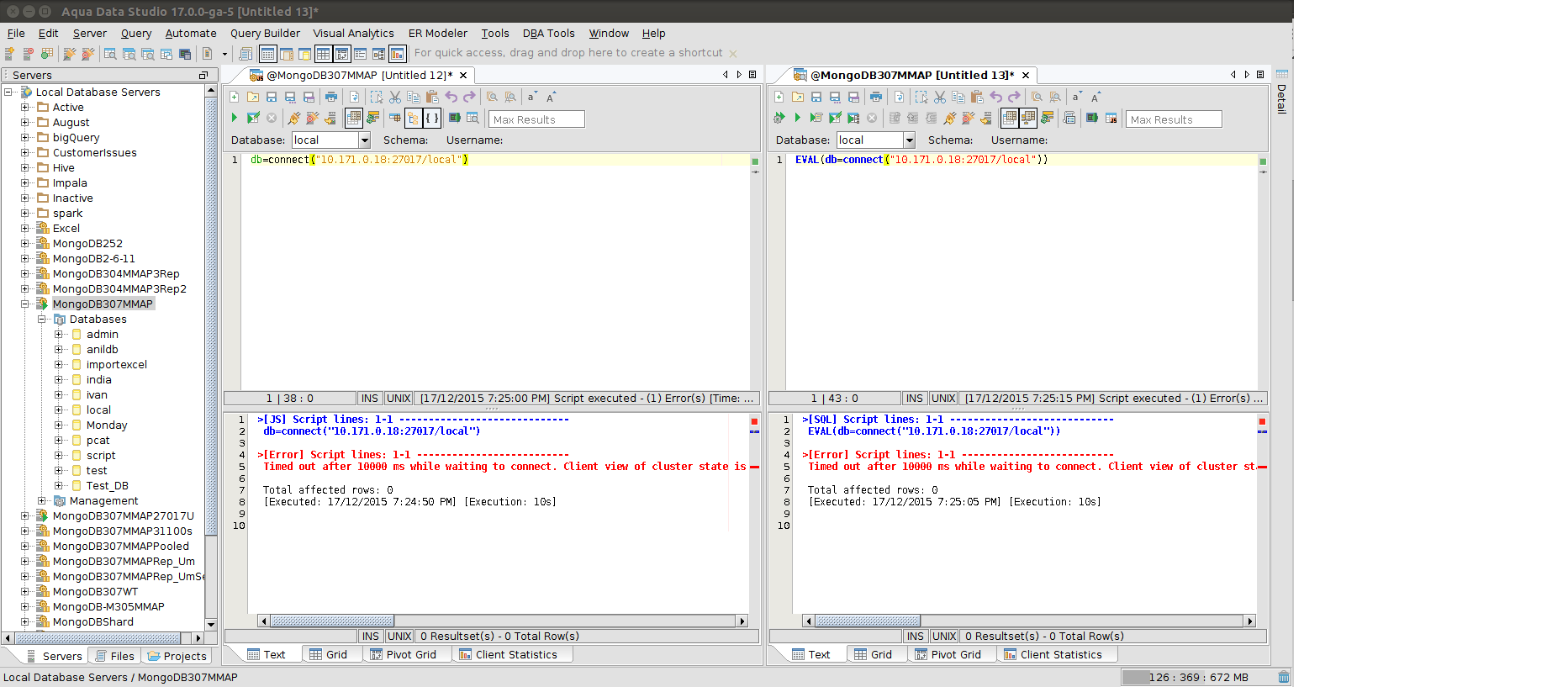Click the Save icon in Untitled 13 toolbar

(x=816, y=98)
